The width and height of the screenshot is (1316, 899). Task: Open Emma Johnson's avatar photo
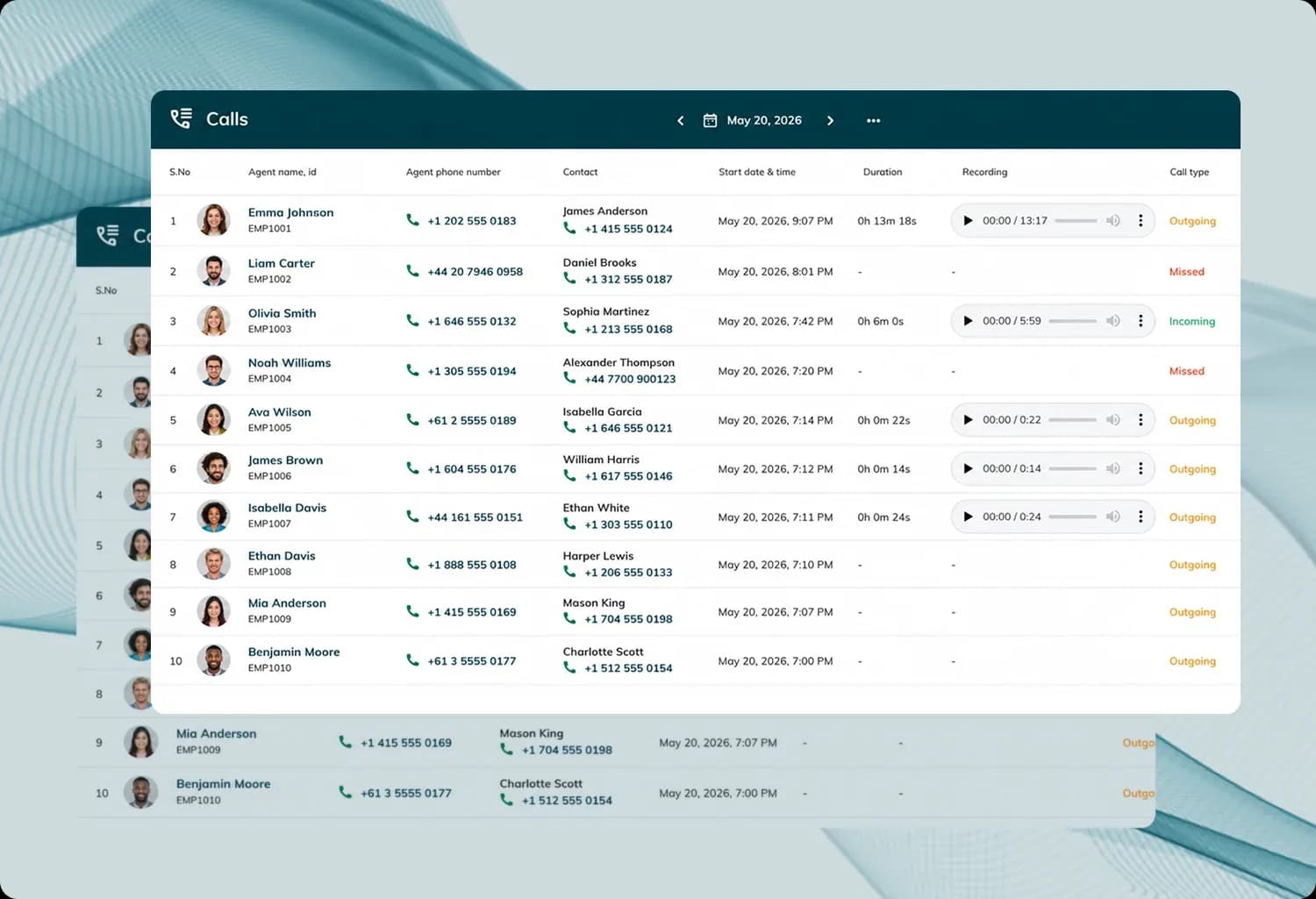(213, 220)
